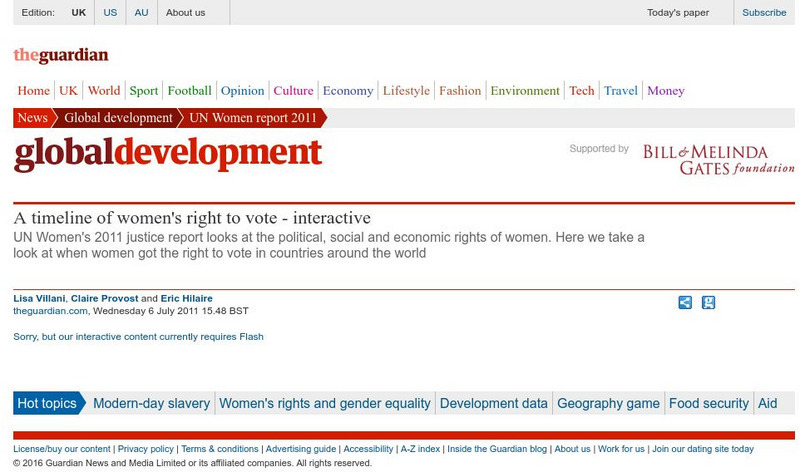Open About us footer link

(572, 449)
